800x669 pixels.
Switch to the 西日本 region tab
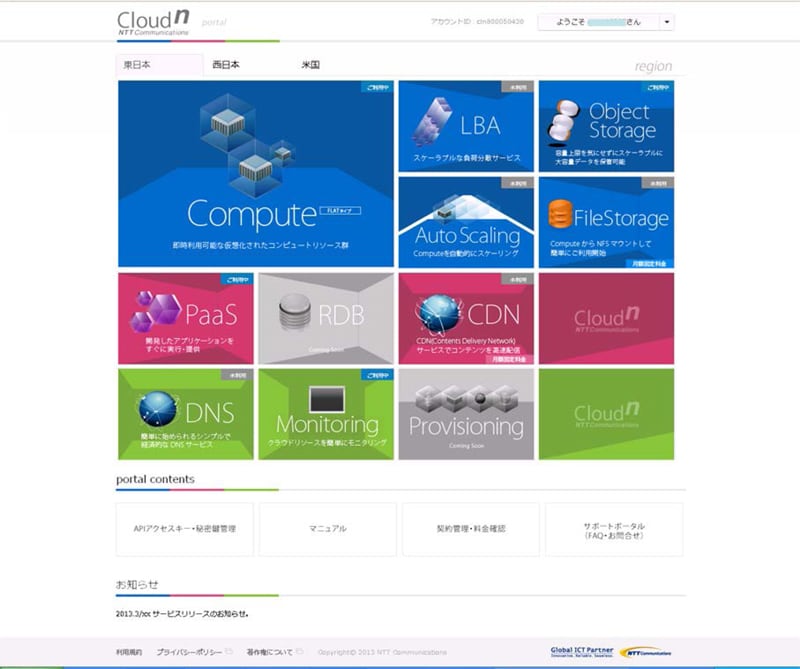click(x=226, y=65)
